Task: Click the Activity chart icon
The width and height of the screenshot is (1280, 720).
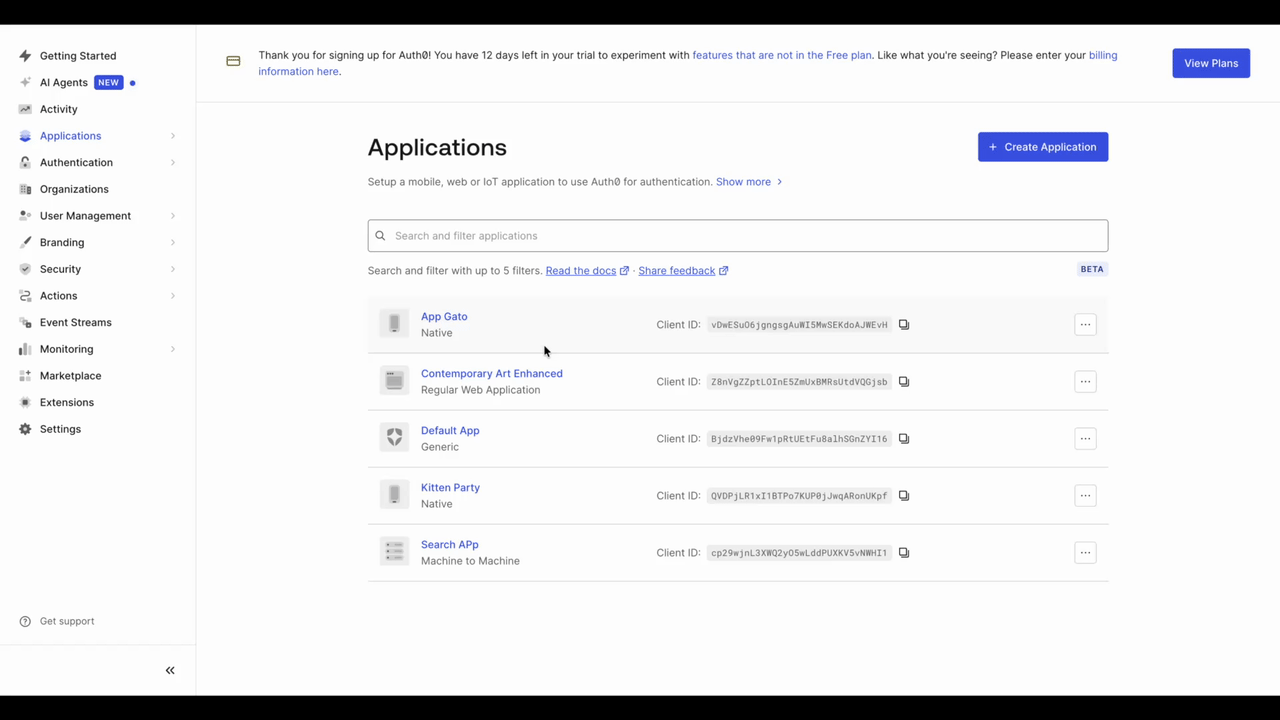Action: coord(25,109)
